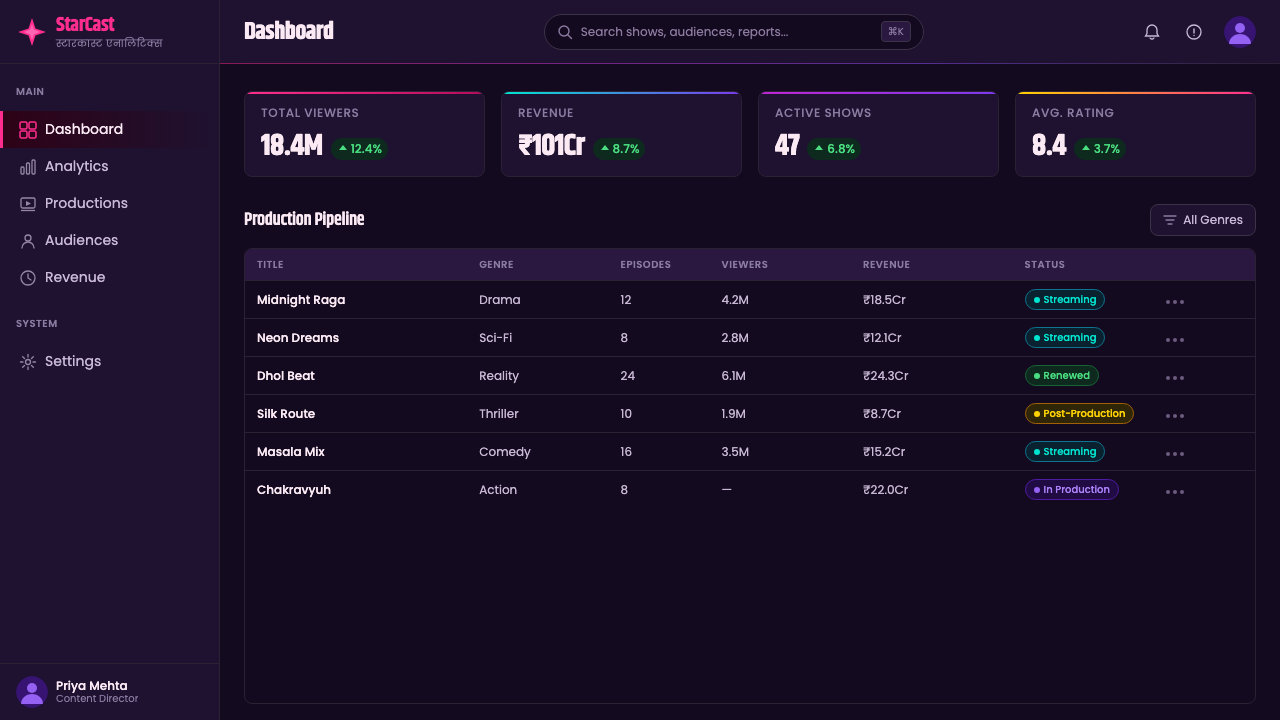Open the Revenue ₹101Cr stat card
The height and width of the screenshot is (720, 1280).
pos(621,134)
